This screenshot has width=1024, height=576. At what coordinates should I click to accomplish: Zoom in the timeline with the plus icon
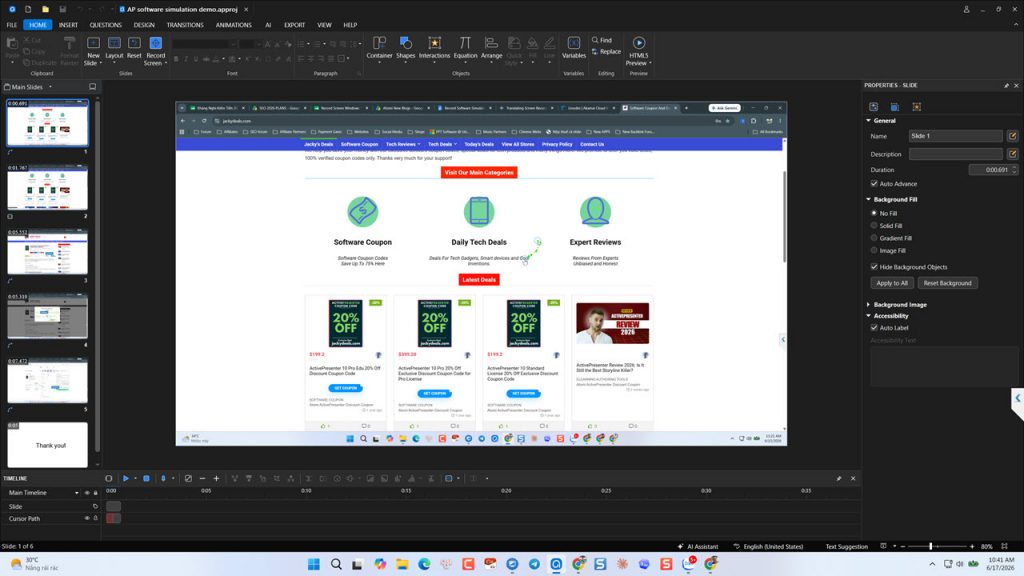[216, 479]
